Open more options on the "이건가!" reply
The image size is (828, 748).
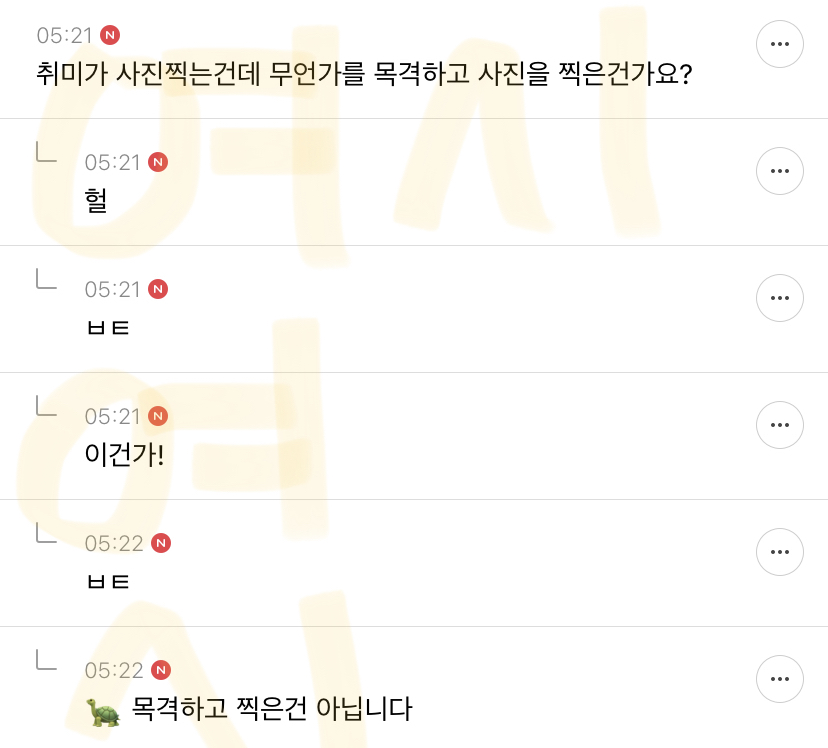tap(779, 425)
